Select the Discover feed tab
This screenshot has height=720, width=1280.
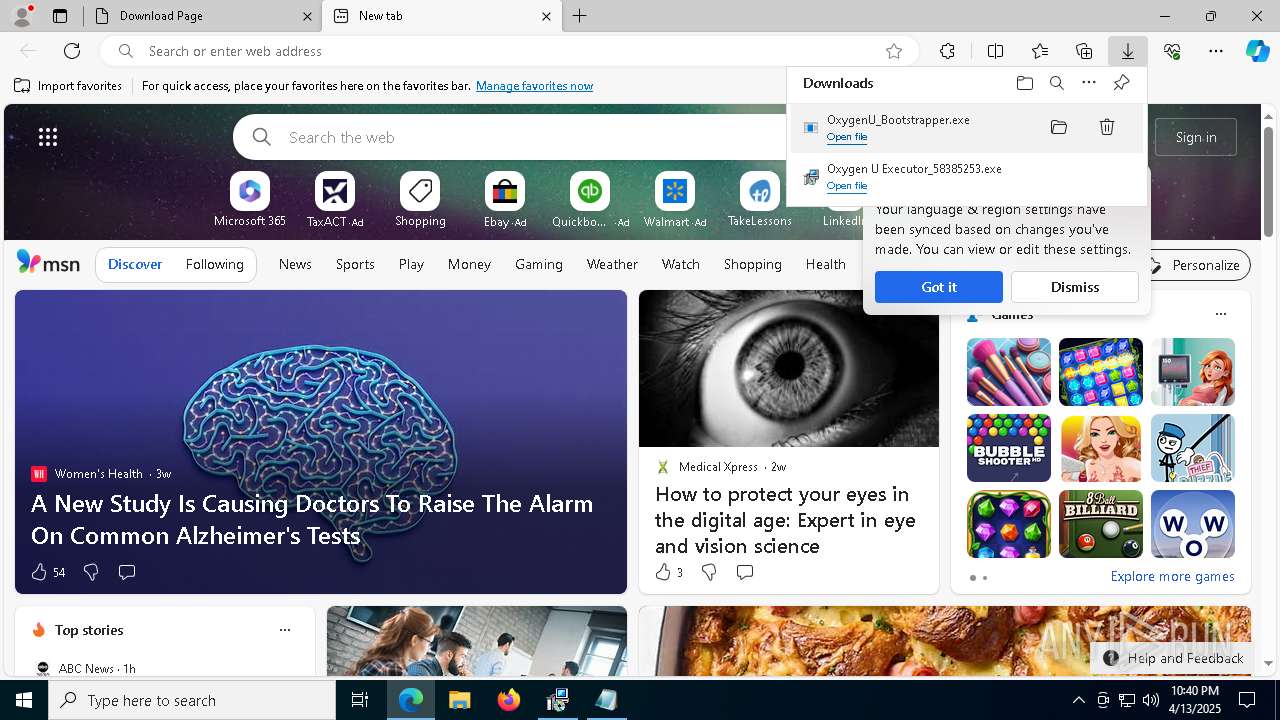point(135,264)
